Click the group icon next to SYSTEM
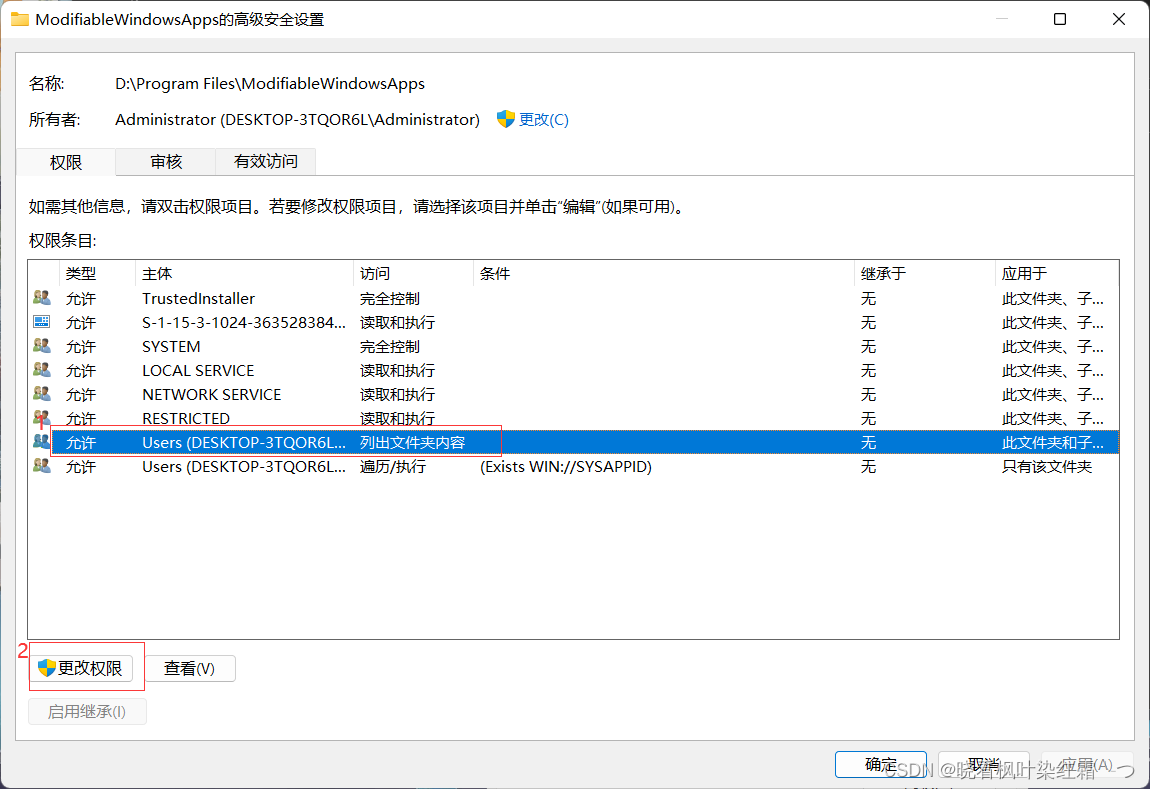The image size is (1150, 789). [x=41, y=345]
